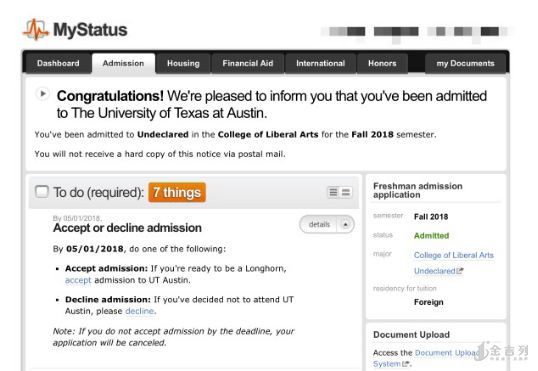Click the orange 7 things badge

coord(177,192)
